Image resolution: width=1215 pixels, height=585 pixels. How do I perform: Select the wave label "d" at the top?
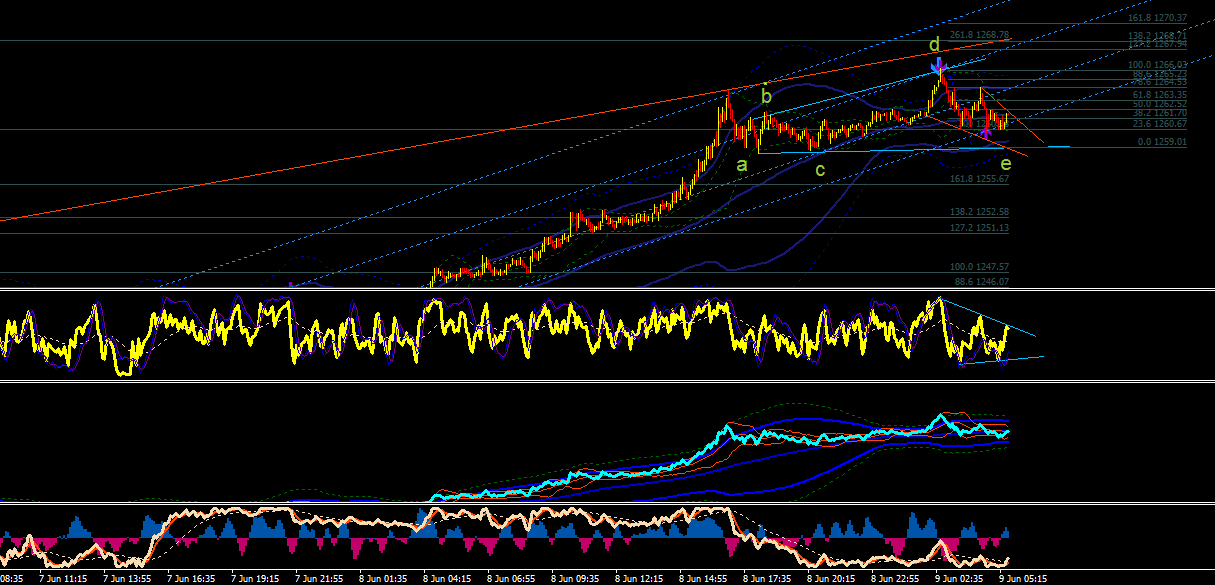(x=934, y=45)
